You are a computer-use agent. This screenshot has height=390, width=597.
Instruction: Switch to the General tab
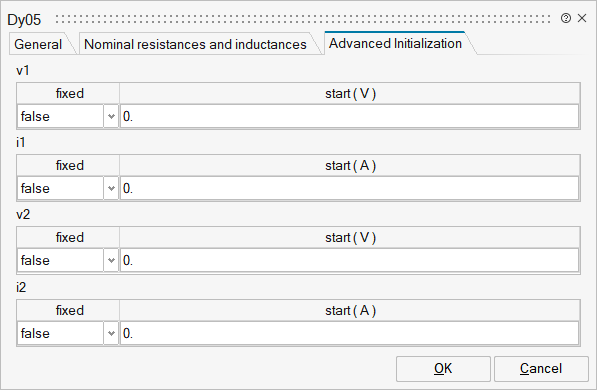click(x=38, y=44)
